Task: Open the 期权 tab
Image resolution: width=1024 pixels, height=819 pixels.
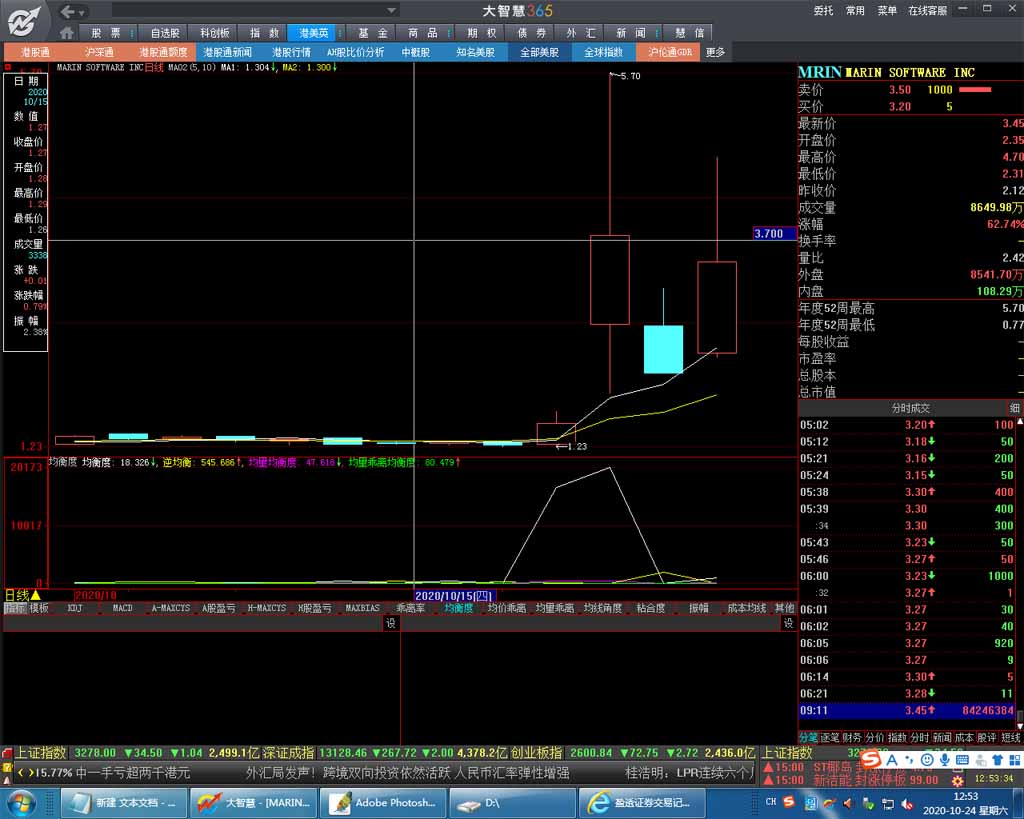Action: click(x=481, y=33)
